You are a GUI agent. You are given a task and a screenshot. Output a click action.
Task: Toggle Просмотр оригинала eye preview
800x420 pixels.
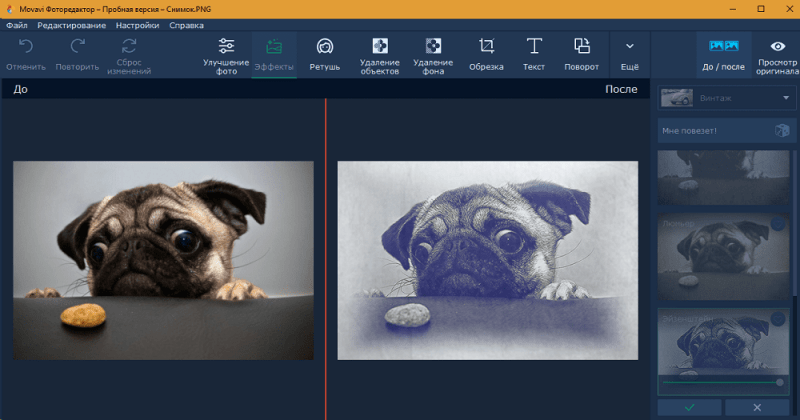(x=777, y=54)
